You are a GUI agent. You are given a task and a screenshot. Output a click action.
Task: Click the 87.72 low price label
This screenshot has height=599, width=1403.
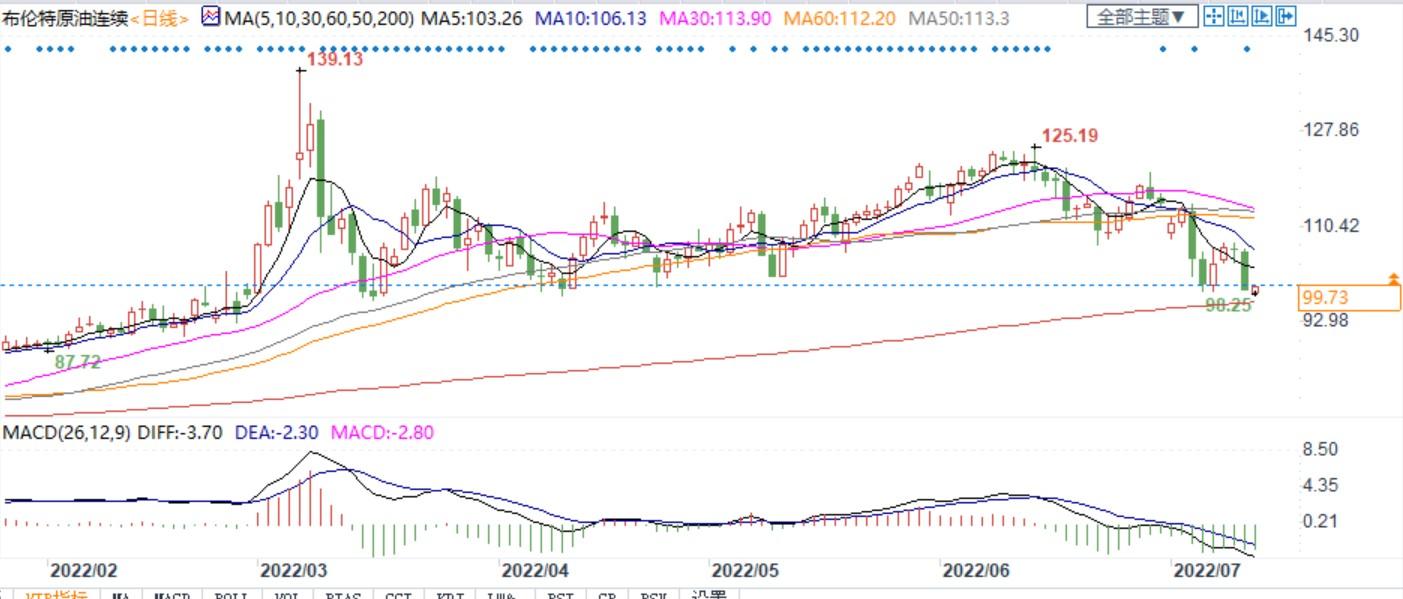77,362
